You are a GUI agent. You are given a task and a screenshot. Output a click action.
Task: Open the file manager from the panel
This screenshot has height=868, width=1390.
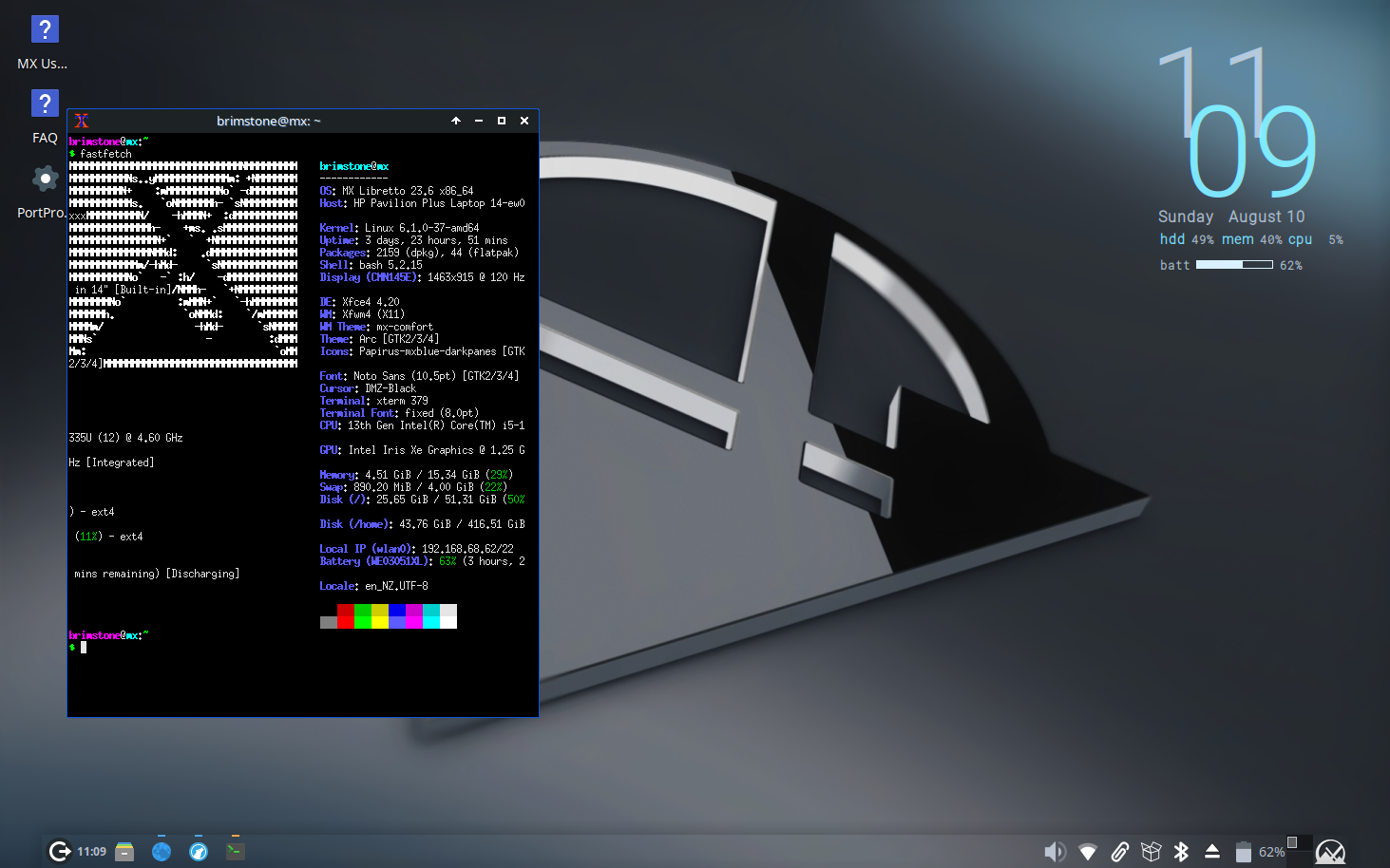click(124, 851)
